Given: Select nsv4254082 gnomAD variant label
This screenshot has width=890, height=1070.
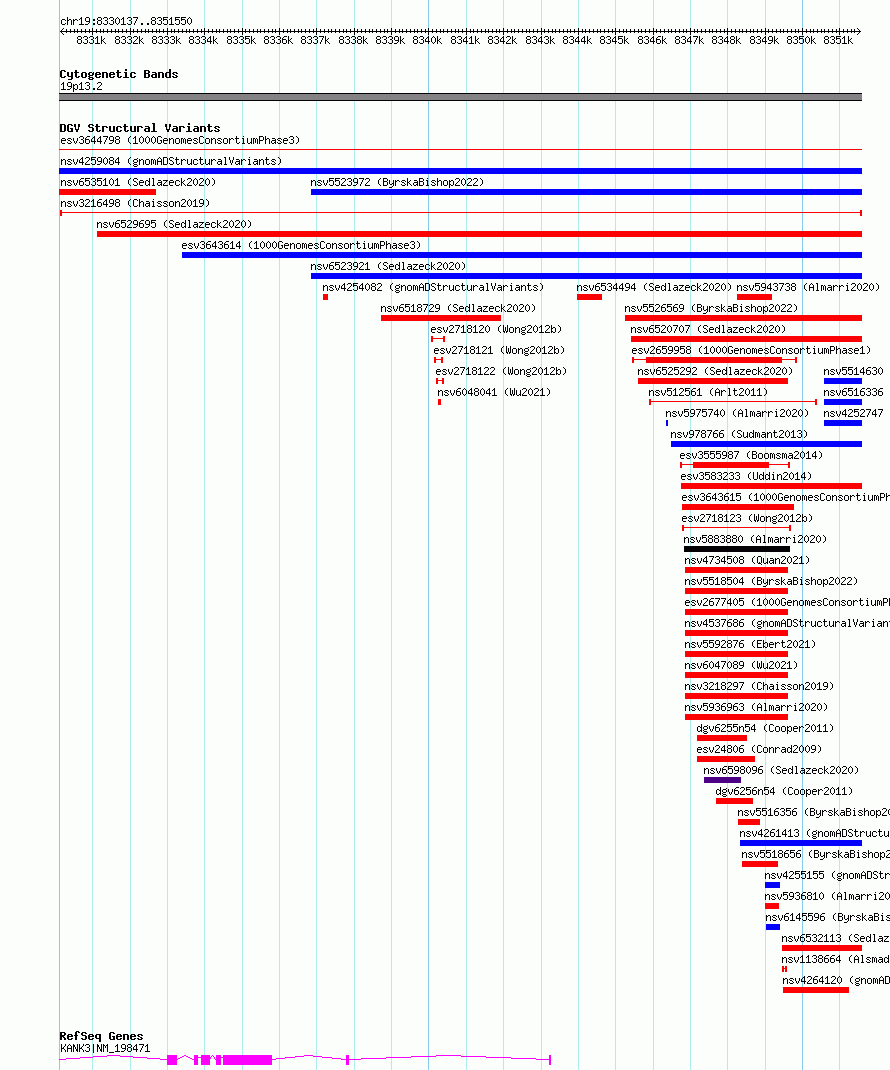Looking at the screenshot, I should point(433,287).
